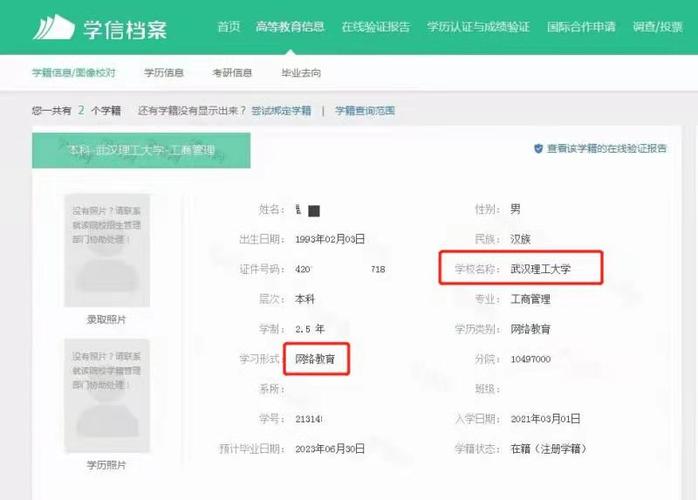Click the major value 工商管理
698x500 pixels.
[x=530, y=299]
